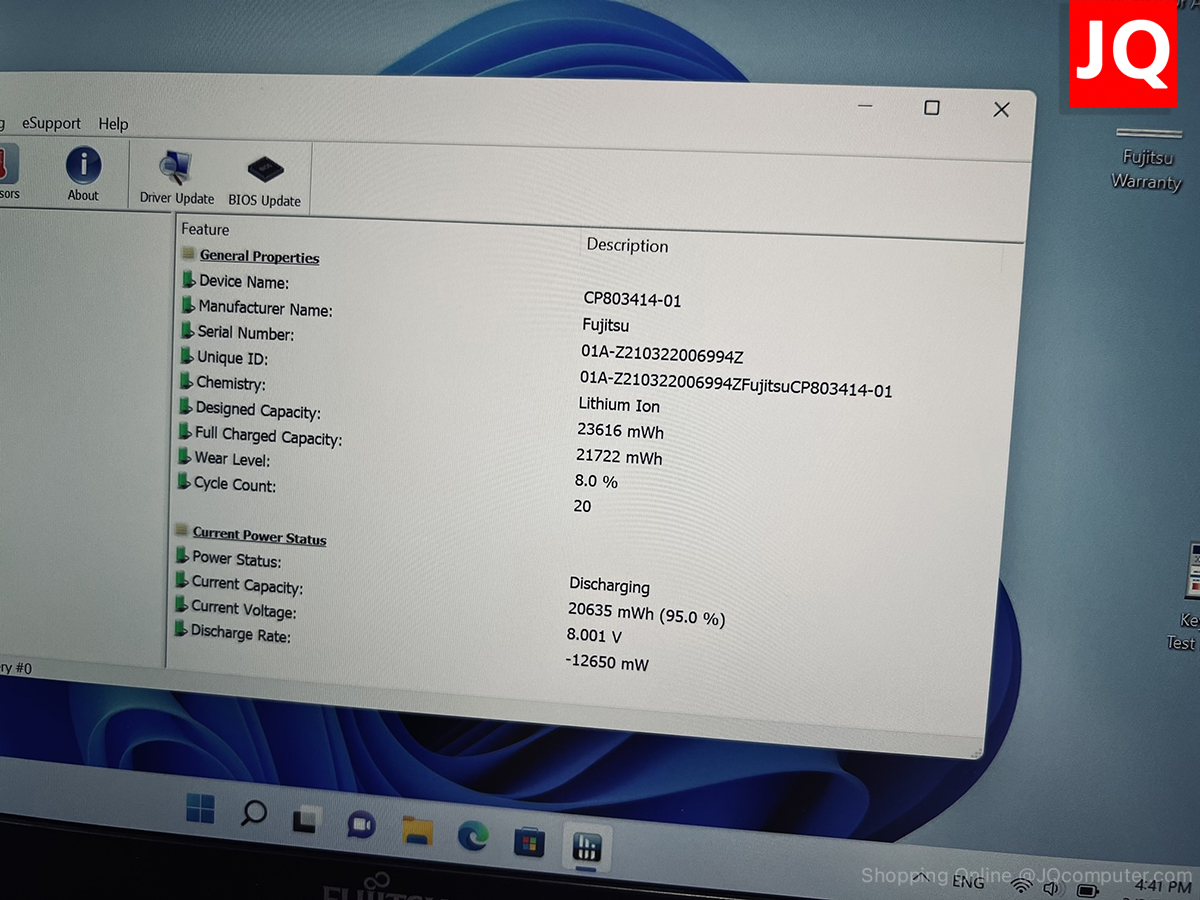The image size is (1200, 900).
Task: Open the Windows Start menu
Action: click(x=200, y=808)
